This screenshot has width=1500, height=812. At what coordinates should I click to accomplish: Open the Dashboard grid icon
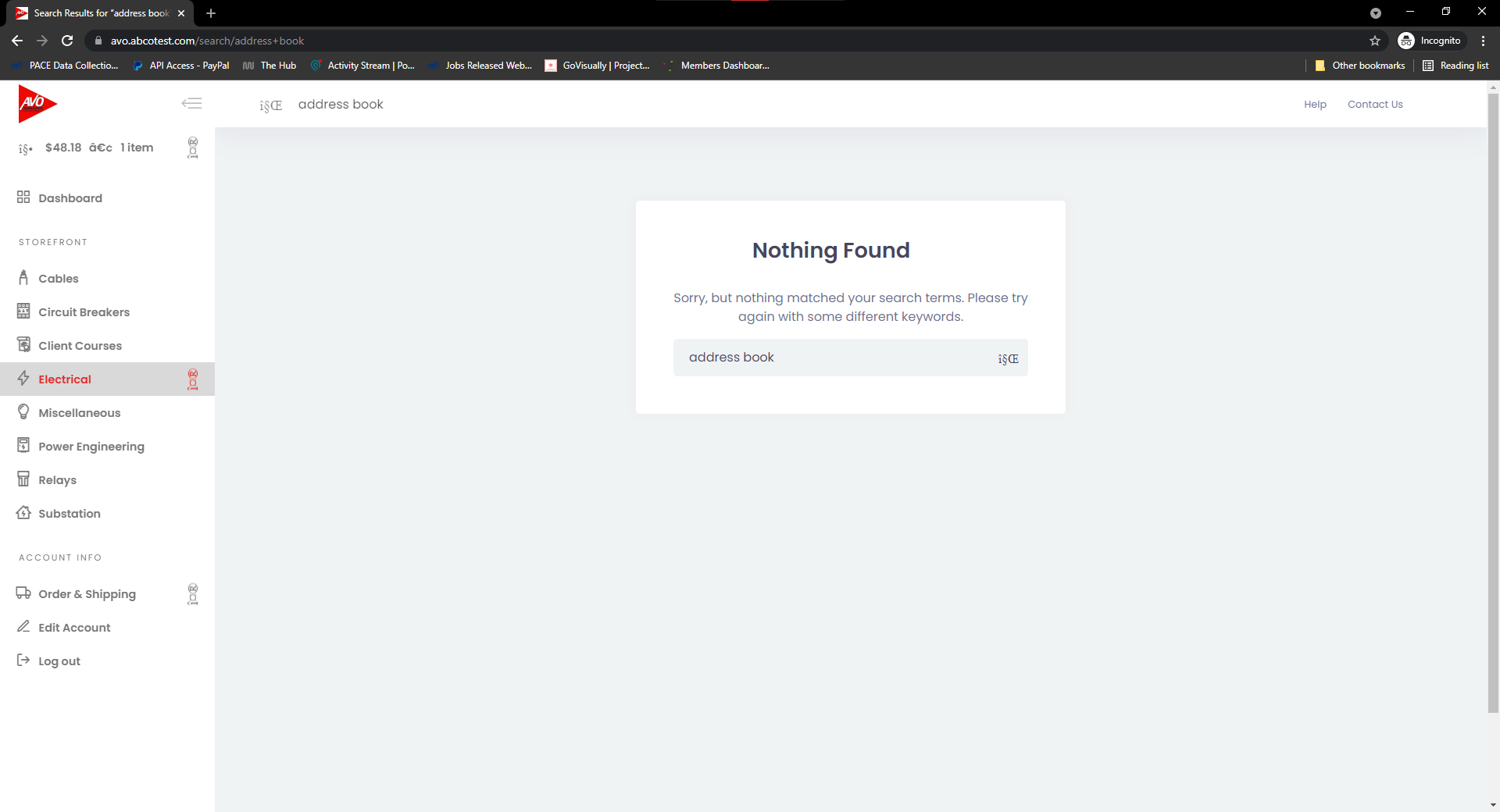pyautogui.click(x=23, y=198)
